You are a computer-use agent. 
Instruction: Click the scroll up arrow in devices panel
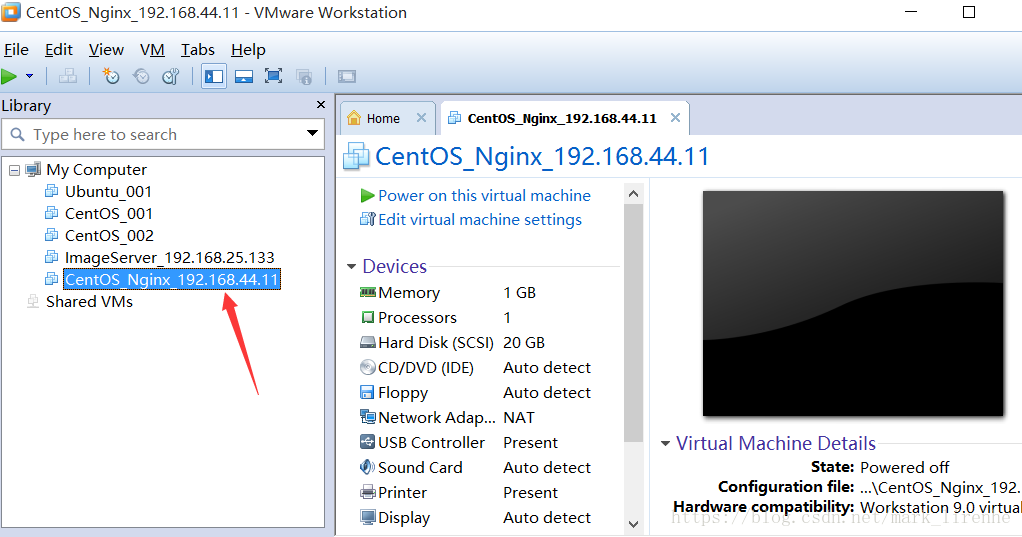(633, 194)
